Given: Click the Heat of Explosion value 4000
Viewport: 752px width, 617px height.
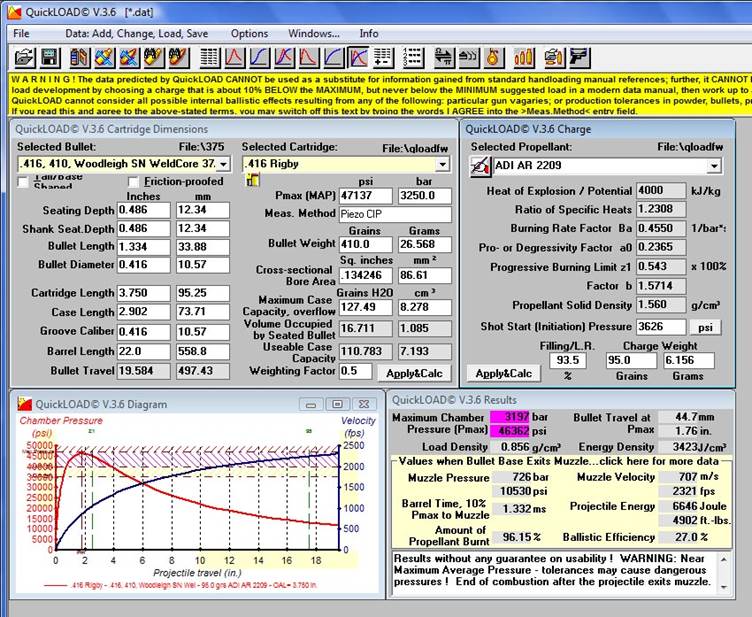Looking at the screenshot, I should tap(661, 191).
